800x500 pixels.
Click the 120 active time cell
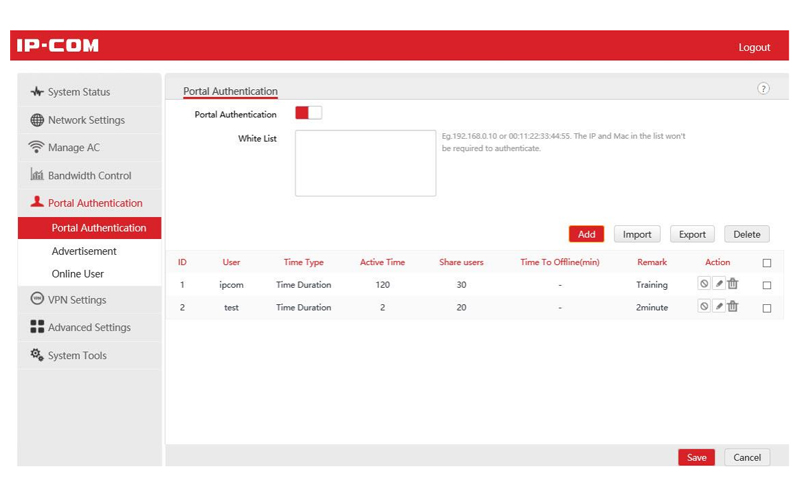coord(382,285)
